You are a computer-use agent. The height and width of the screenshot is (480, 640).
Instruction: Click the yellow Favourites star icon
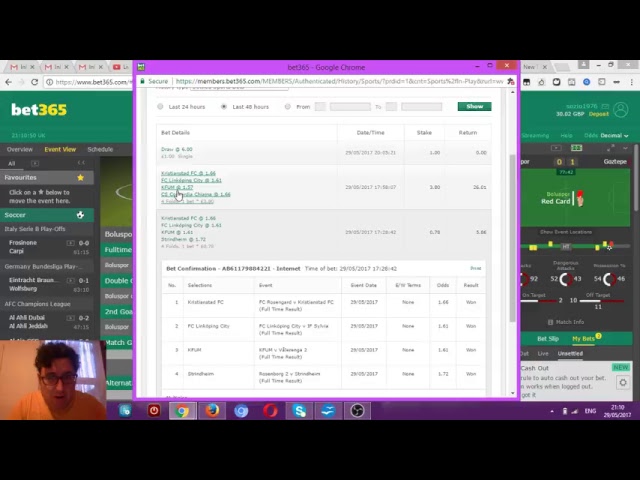(80, 178)
